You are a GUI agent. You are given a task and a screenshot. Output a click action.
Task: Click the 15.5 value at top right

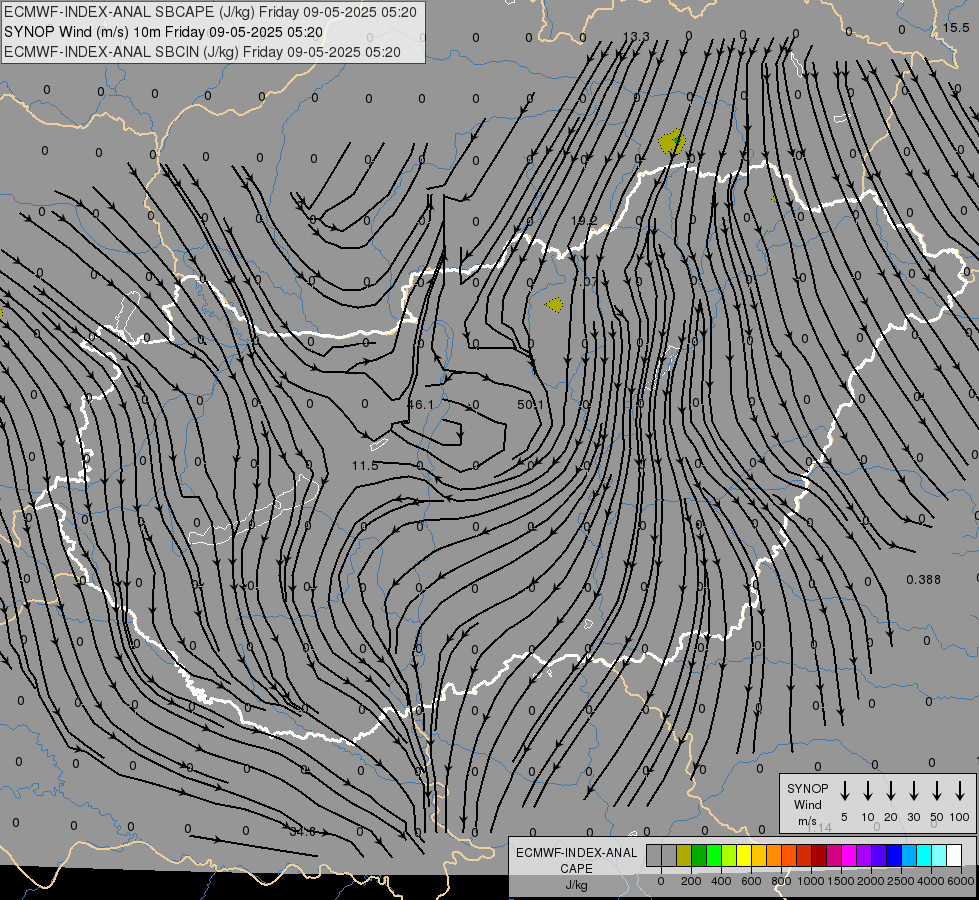(956, 27)
